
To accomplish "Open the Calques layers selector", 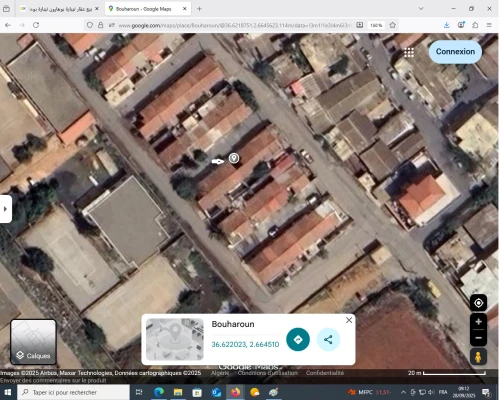I will pyautogui.click(x=33, y=342).
